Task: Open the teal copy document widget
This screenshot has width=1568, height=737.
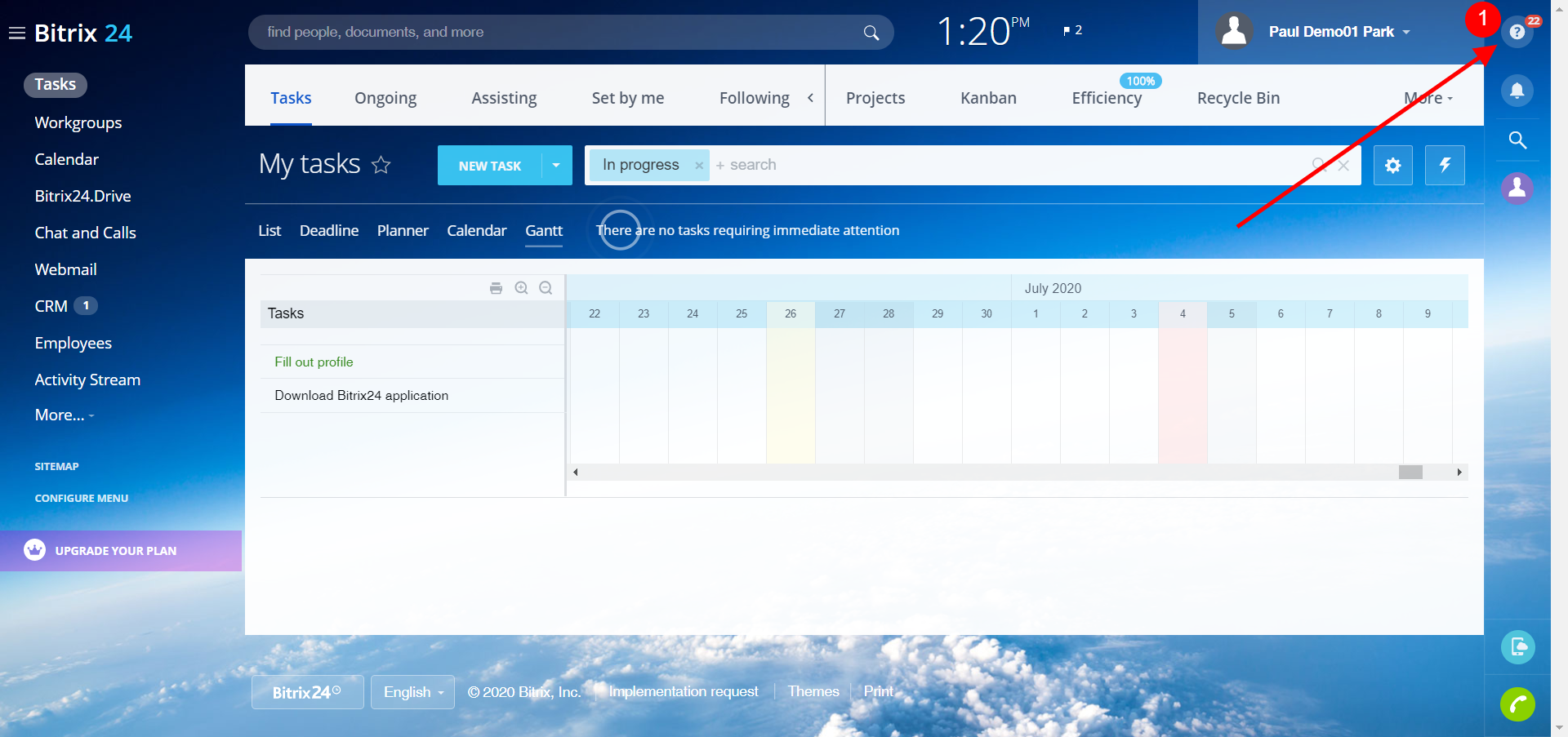Action: 1517,647
